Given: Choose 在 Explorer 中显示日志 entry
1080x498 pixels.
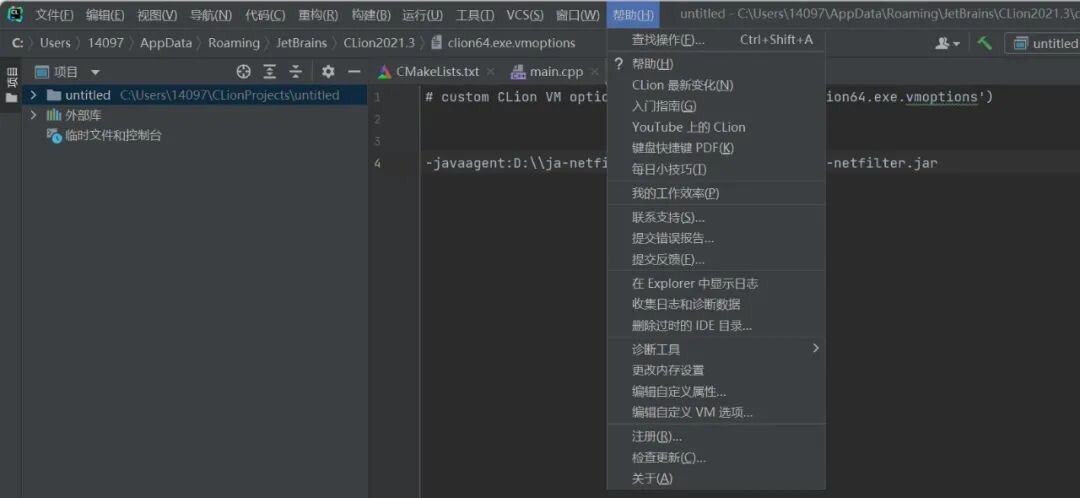Looking at the screenshot, I should pos(716,284).
